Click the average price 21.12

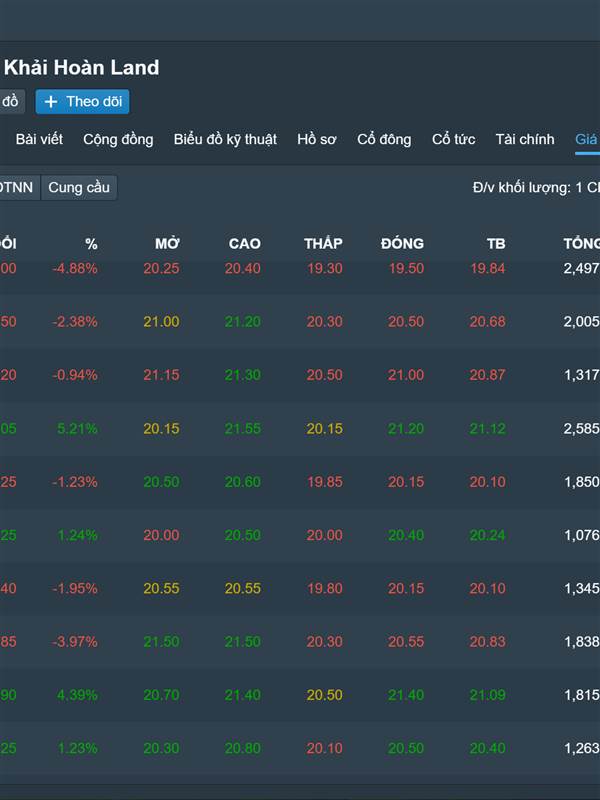(488, 429)
